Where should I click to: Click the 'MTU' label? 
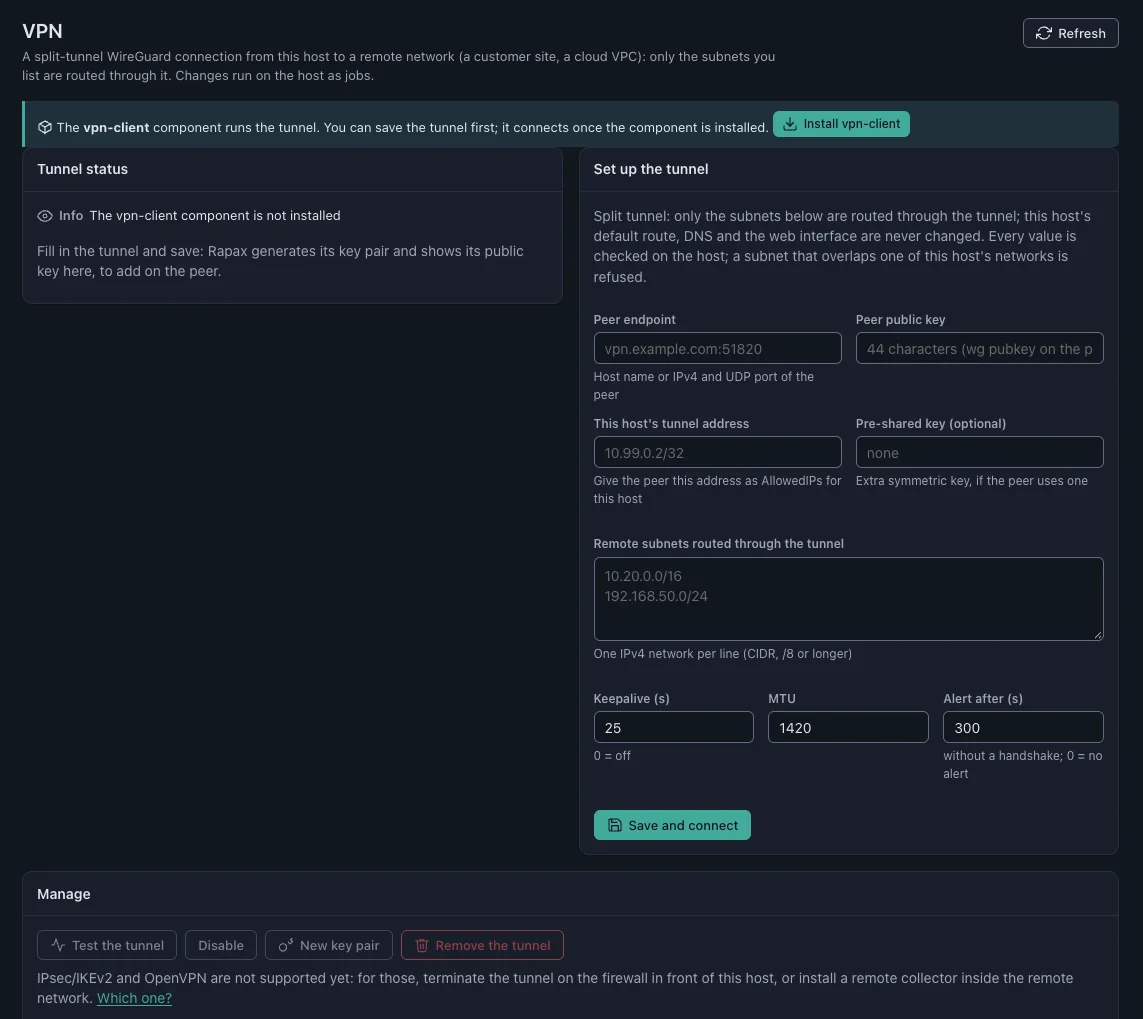(x=781, y=698)
